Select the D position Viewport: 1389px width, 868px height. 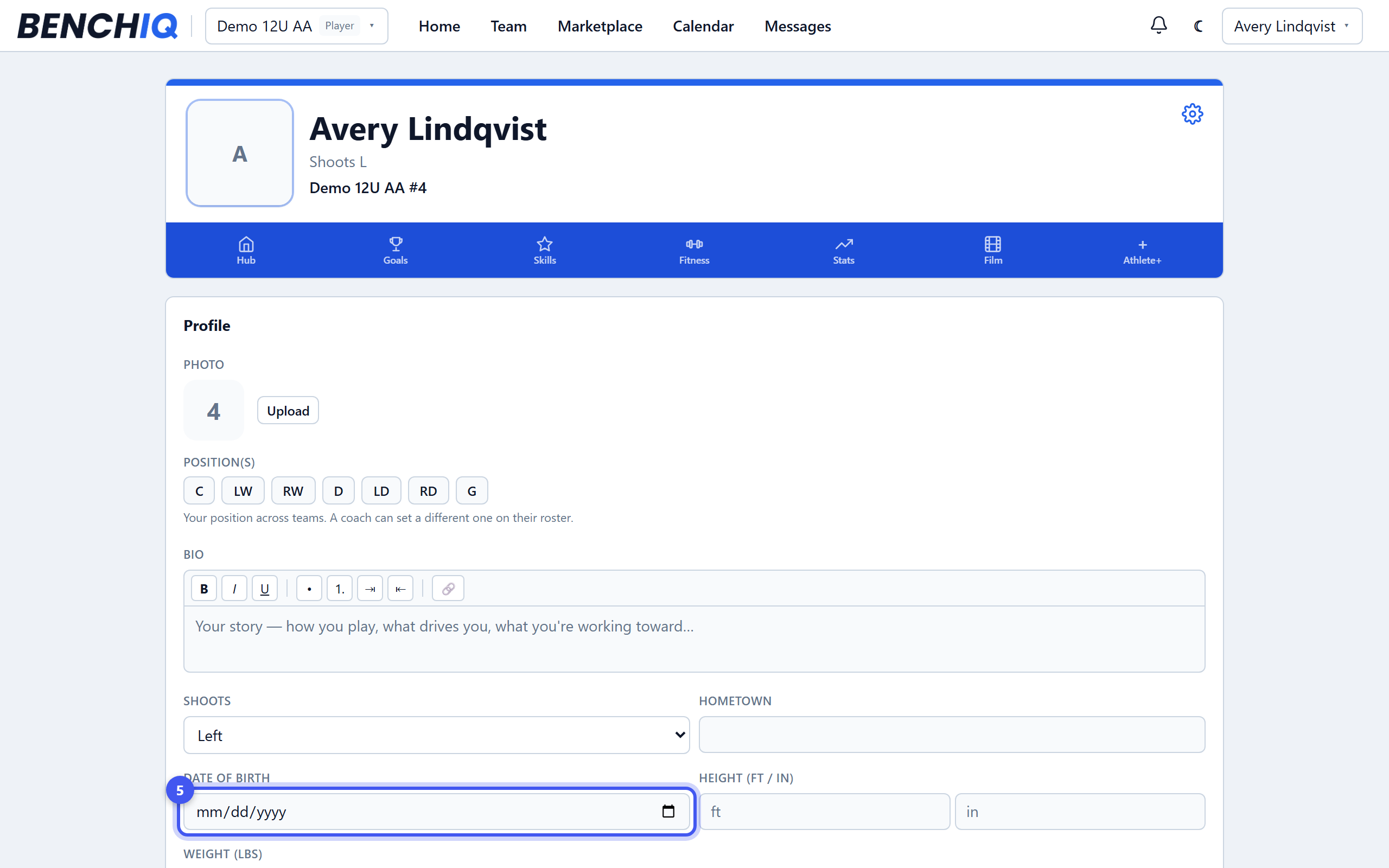click(x=339, y=491)
